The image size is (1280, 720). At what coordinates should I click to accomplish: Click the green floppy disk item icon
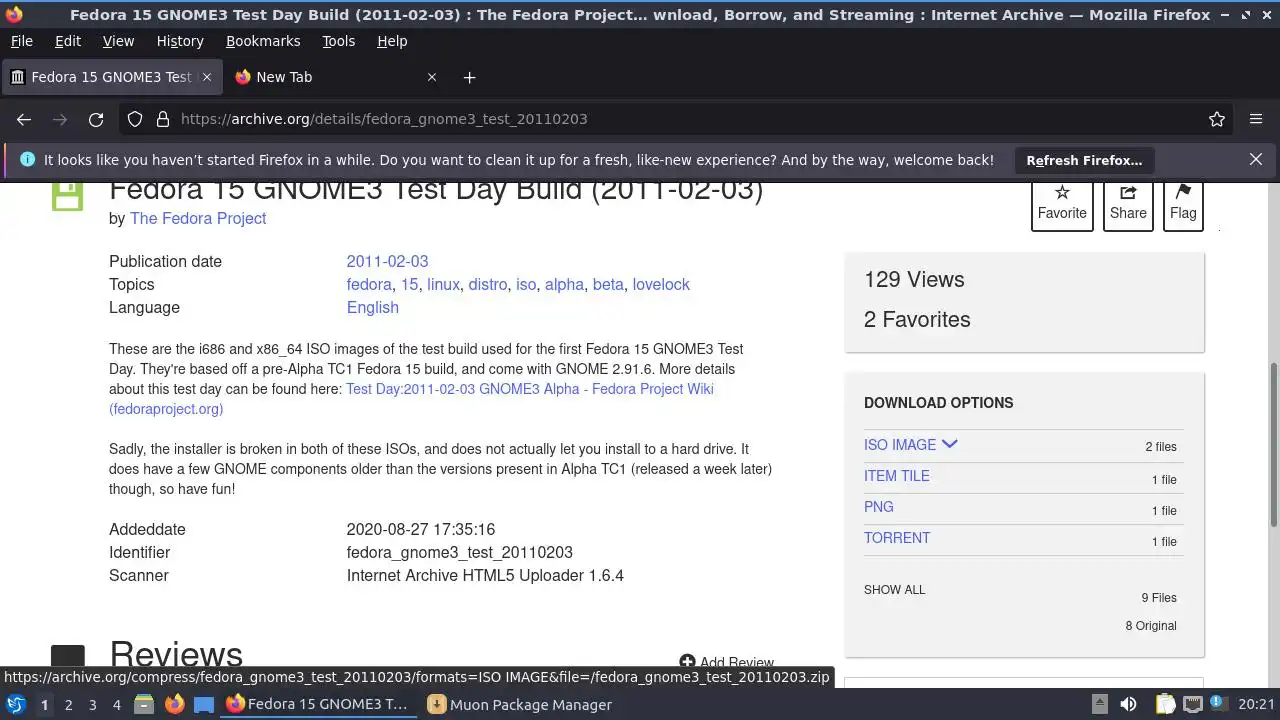(67, 196)
